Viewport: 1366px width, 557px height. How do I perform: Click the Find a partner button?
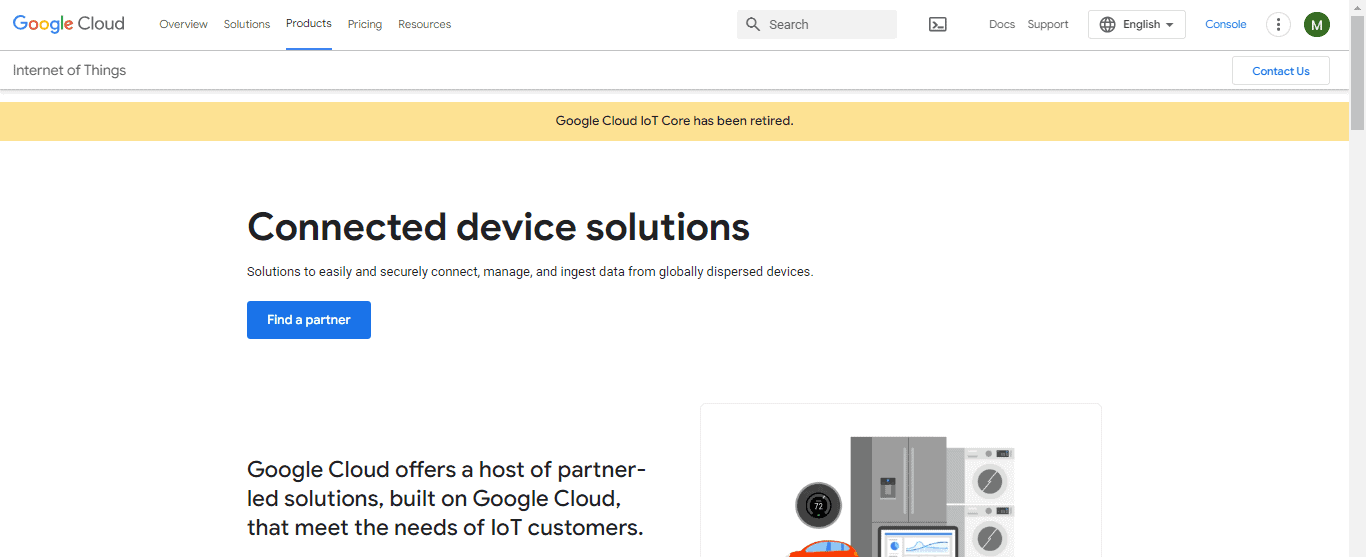tap(309, 320)
